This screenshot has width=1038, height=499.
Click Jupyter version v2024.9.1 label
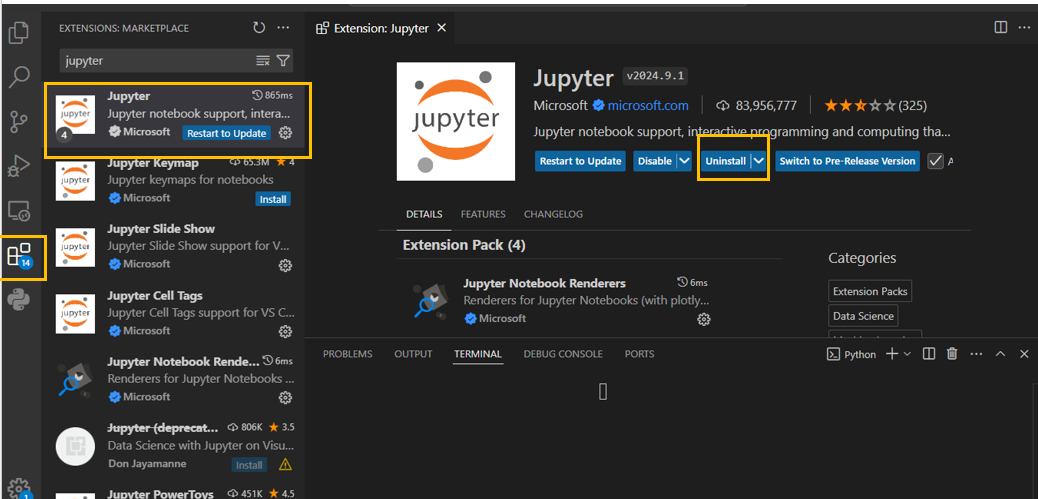(655, 76)
